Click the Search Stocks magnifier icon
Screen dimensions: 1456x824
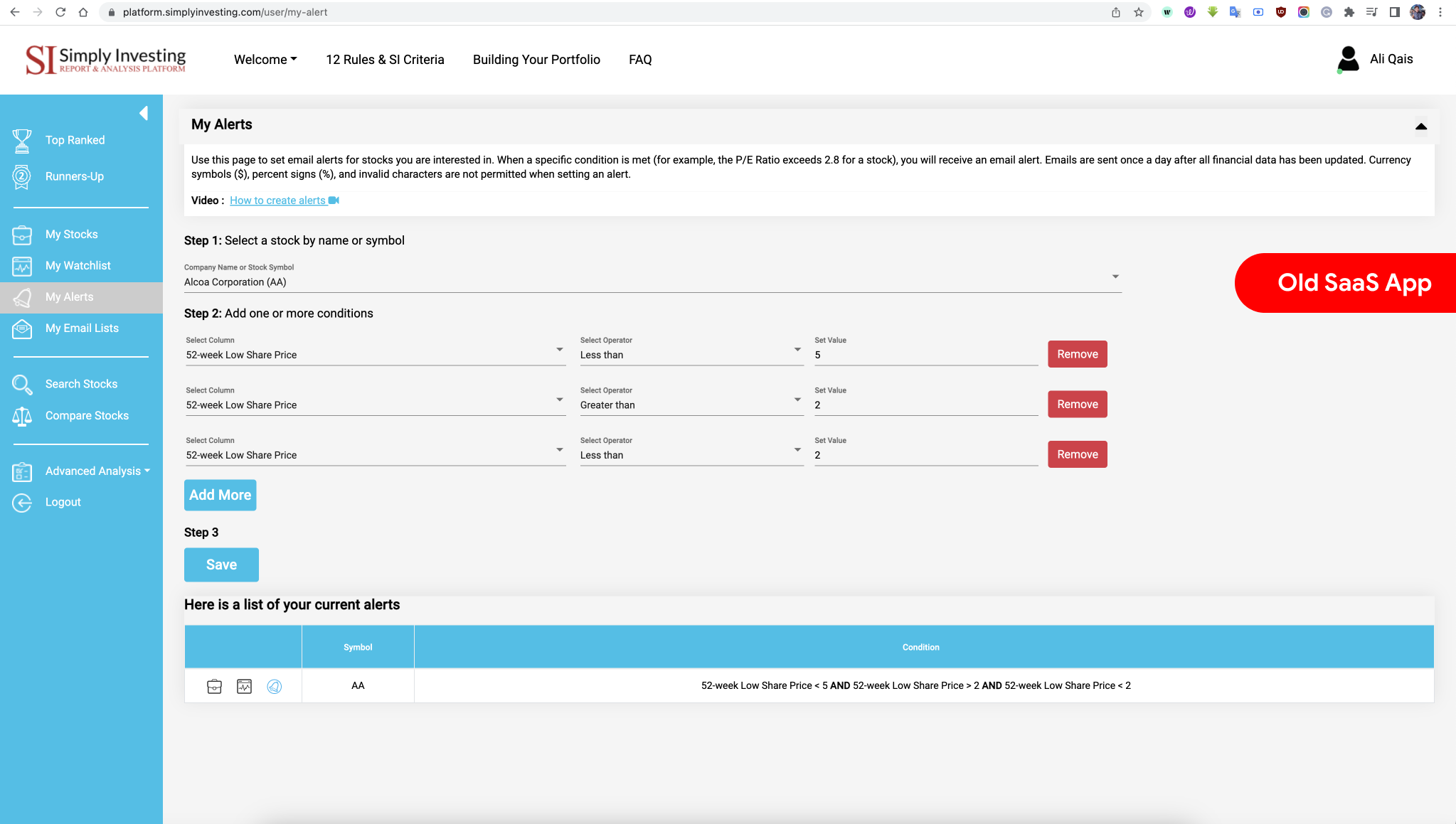coord(22,385)
